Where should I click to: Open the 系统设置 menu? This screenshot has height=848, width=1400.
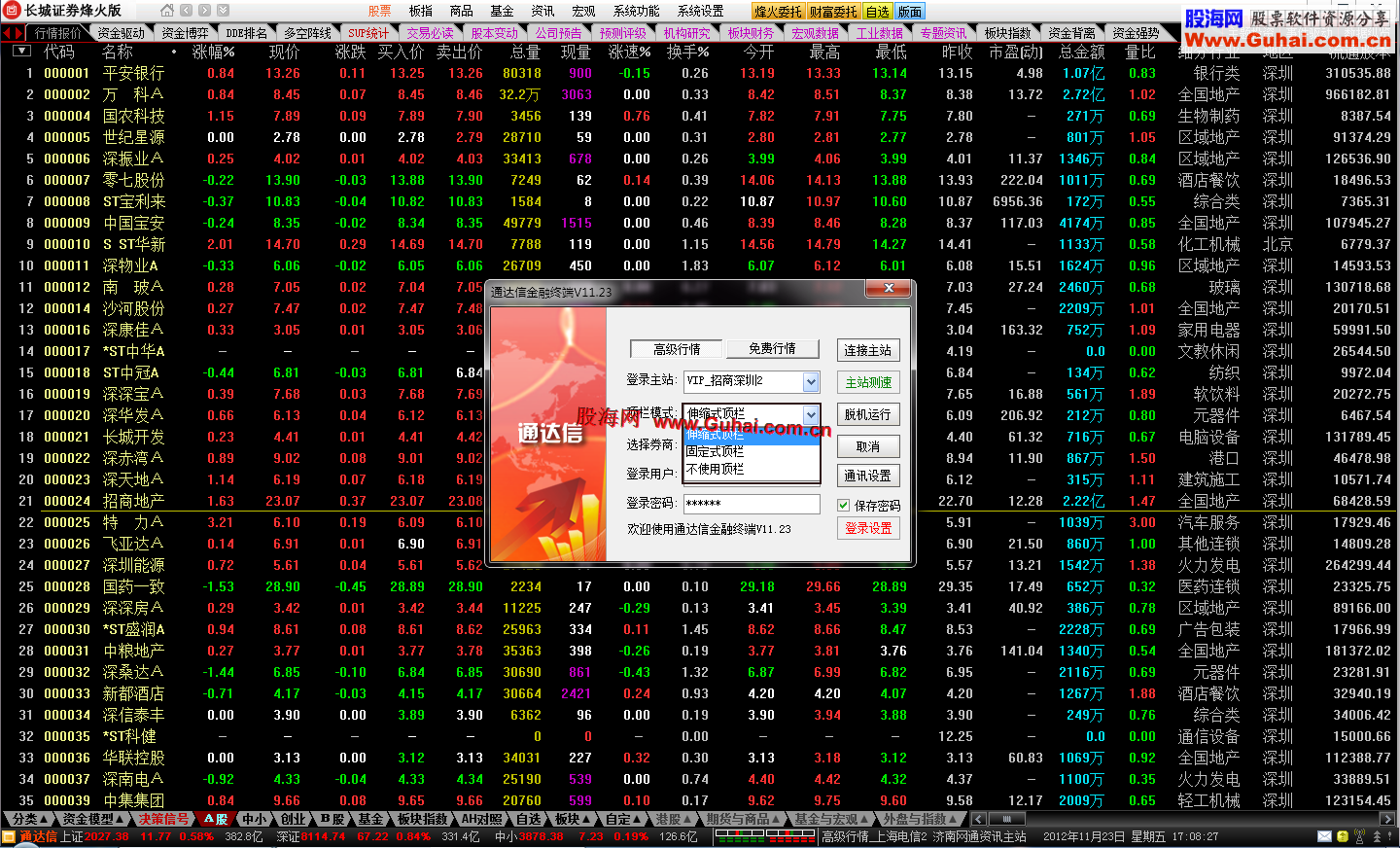pyautogui.click(x=700, y=11)
